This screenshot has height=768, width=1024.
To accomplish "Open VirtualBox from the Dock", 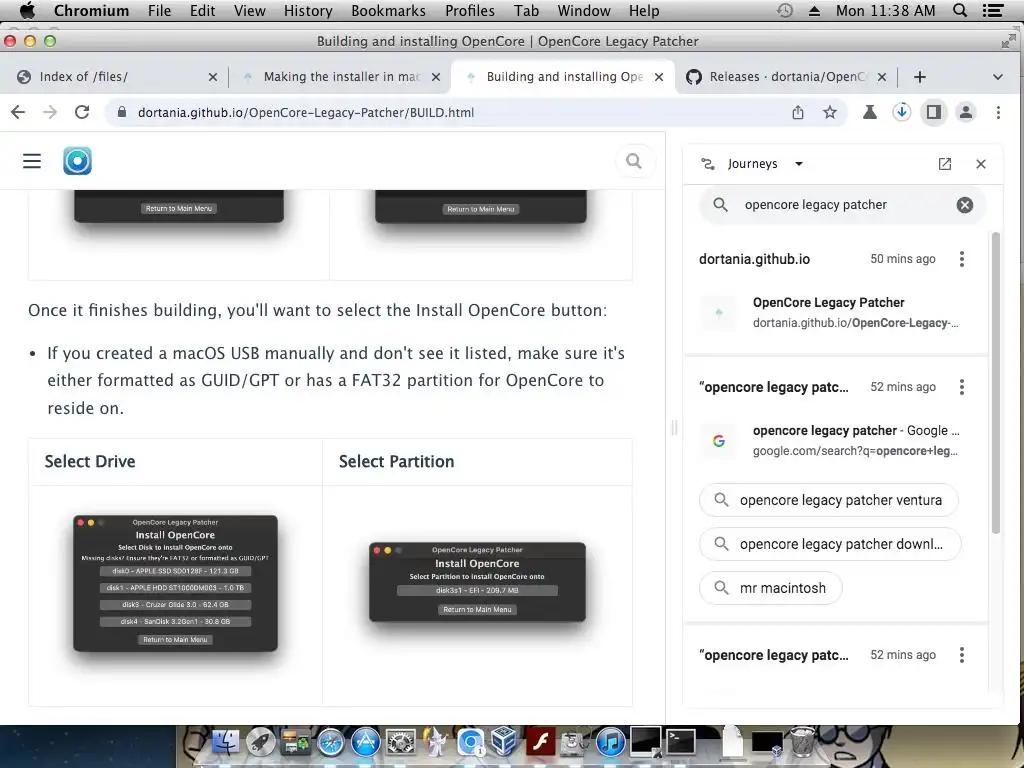I will 505,743.
